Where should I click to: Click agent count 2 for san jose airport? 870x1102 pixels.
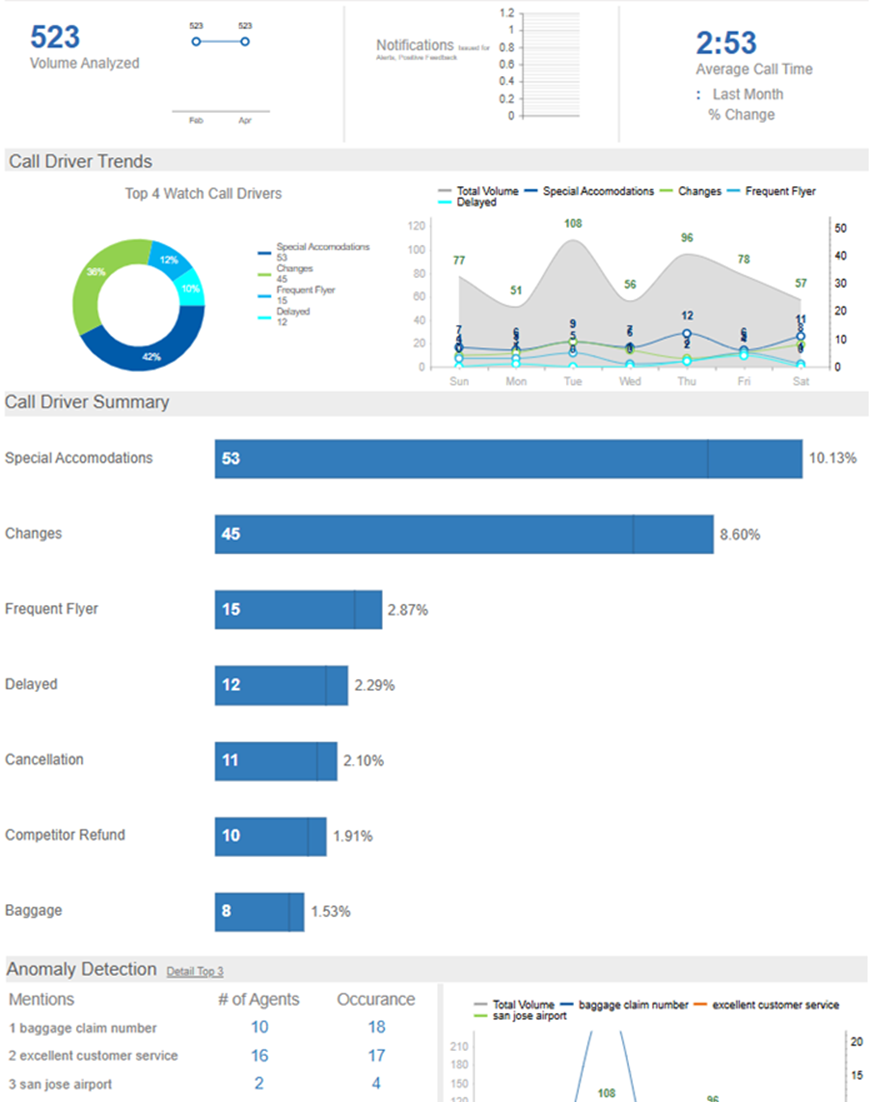pyautogui.click(x=259, y=1083)
